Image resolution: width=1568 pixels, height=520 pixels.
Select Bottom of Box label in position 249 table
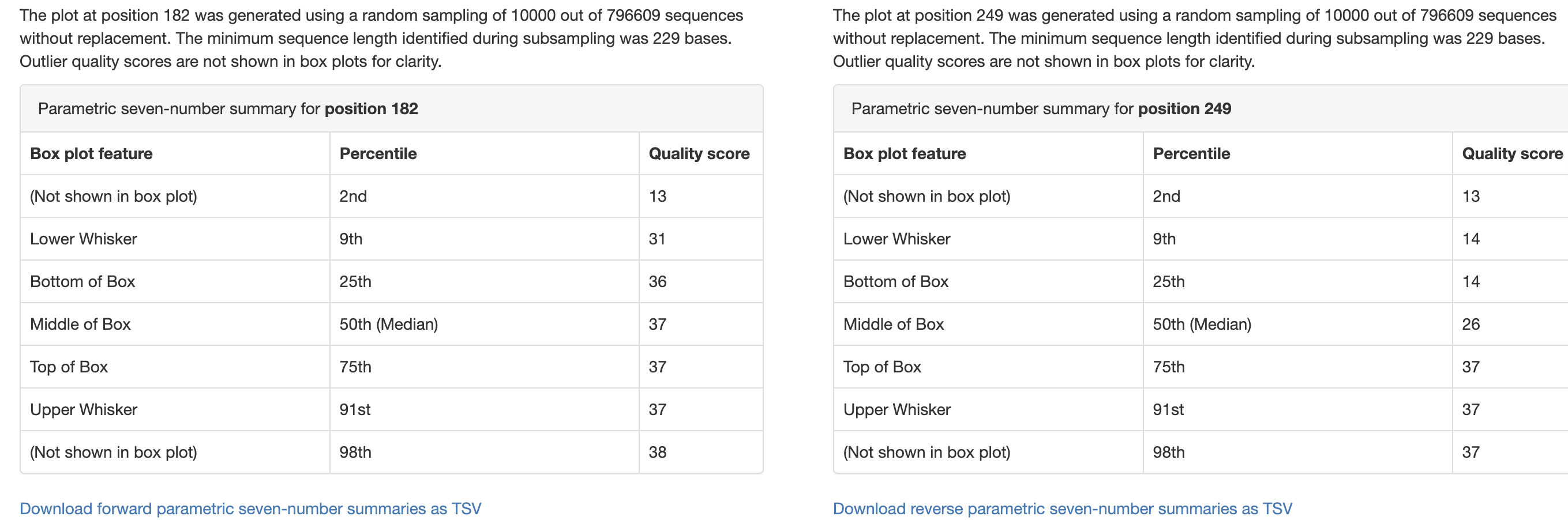click(x=895, y=281)
